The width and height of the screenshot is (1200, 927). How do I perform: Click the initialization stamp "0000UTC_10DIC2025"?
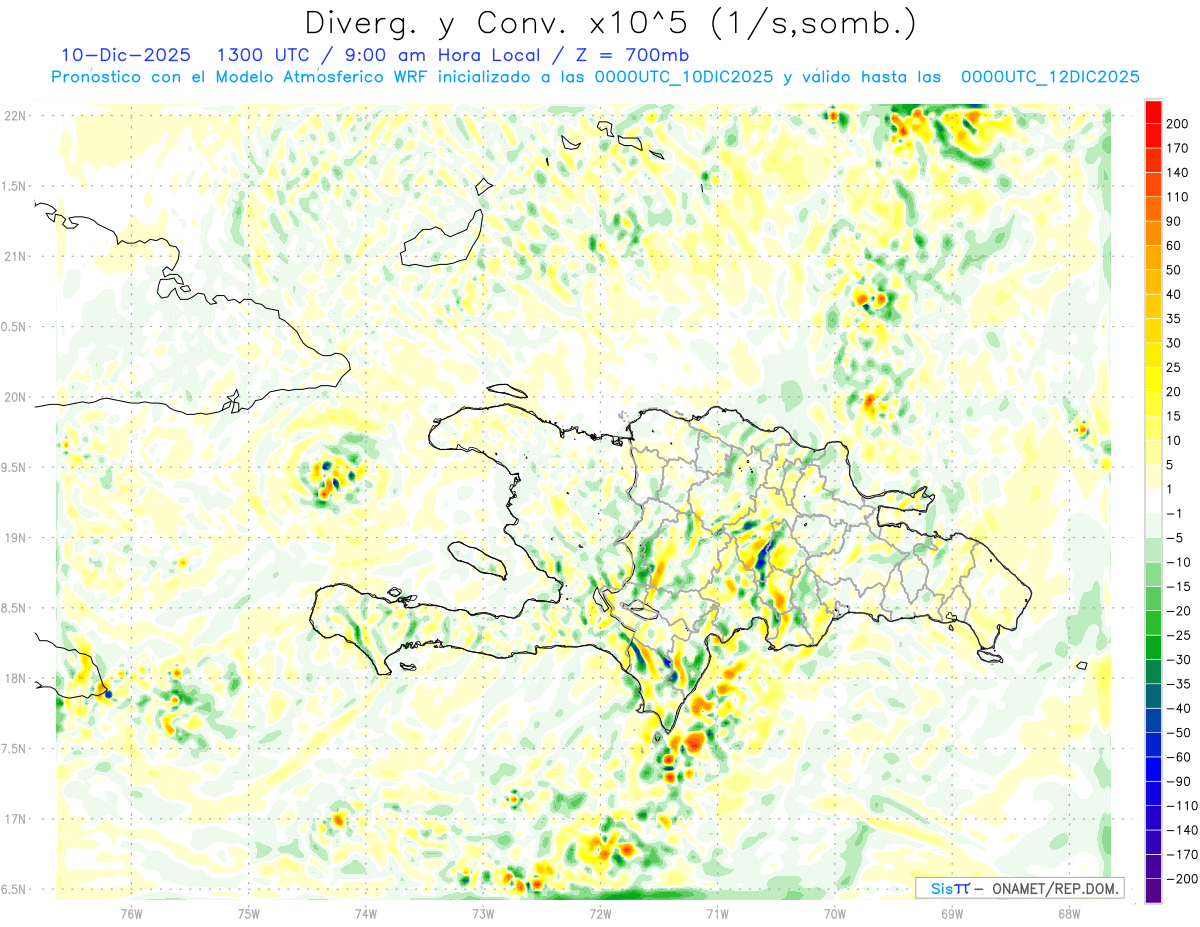point(684,77)
